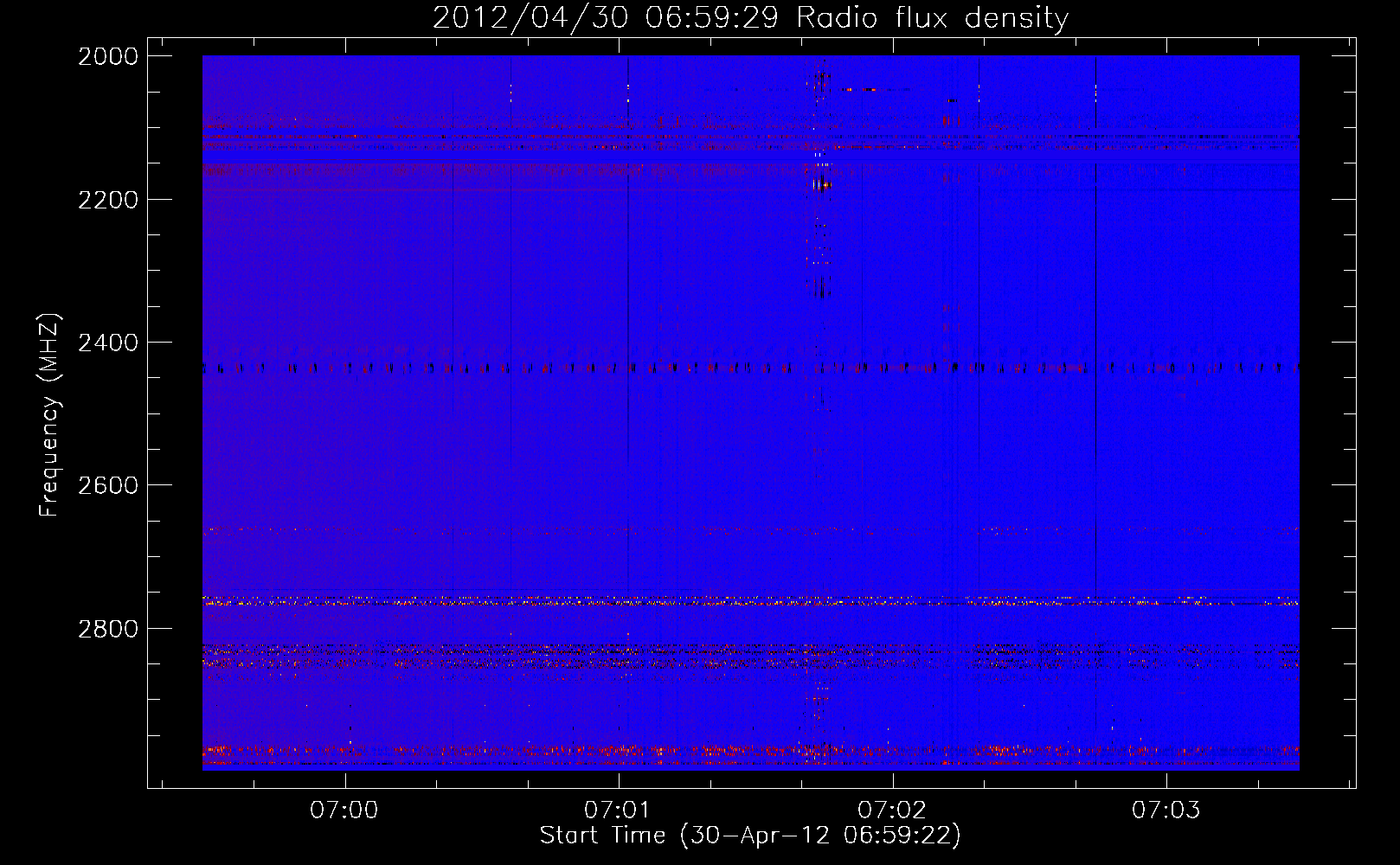Click the 'Start Time (30-Apr-12 06:59:22)' axis title
The width and height of the screenshot is (1400, 865).
click(x=751, y=836)
